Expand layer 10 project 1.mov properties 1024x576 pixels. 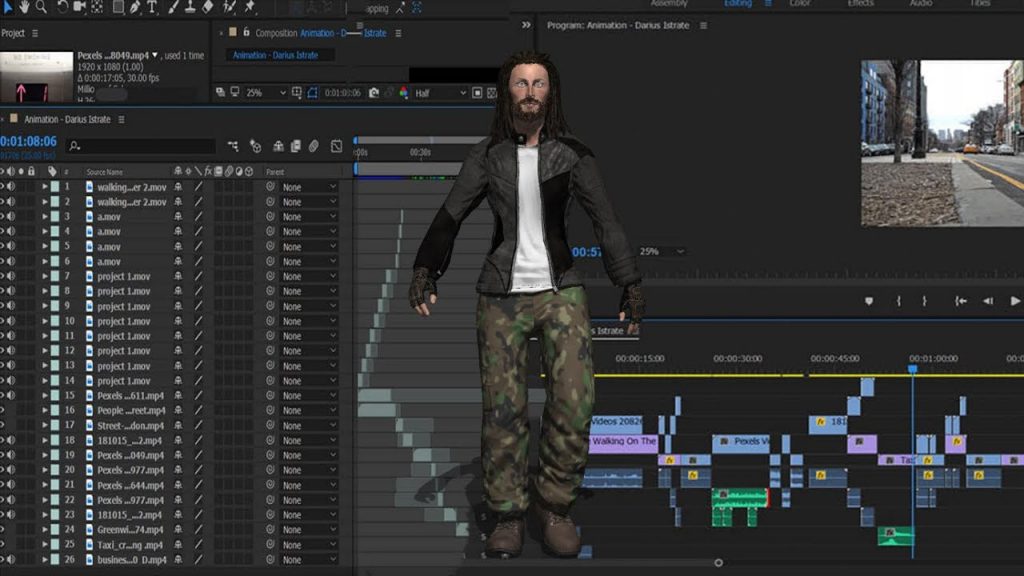44,321
